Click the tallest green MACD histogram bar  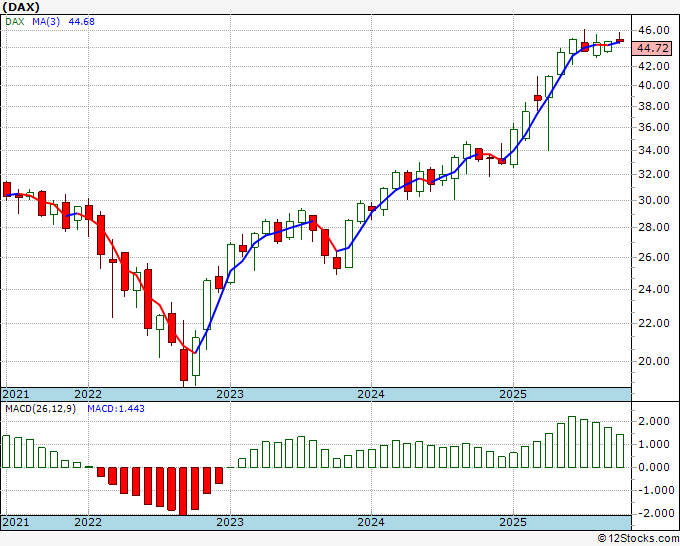[x=572, y=442]
